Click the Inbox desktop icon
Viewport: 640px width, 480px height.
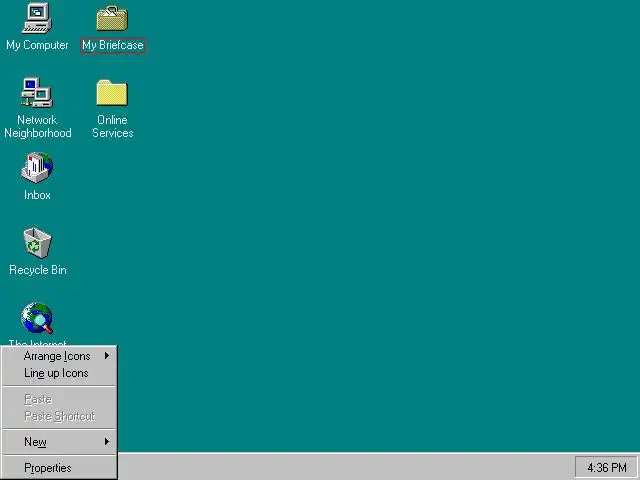(x=37, y=167)
